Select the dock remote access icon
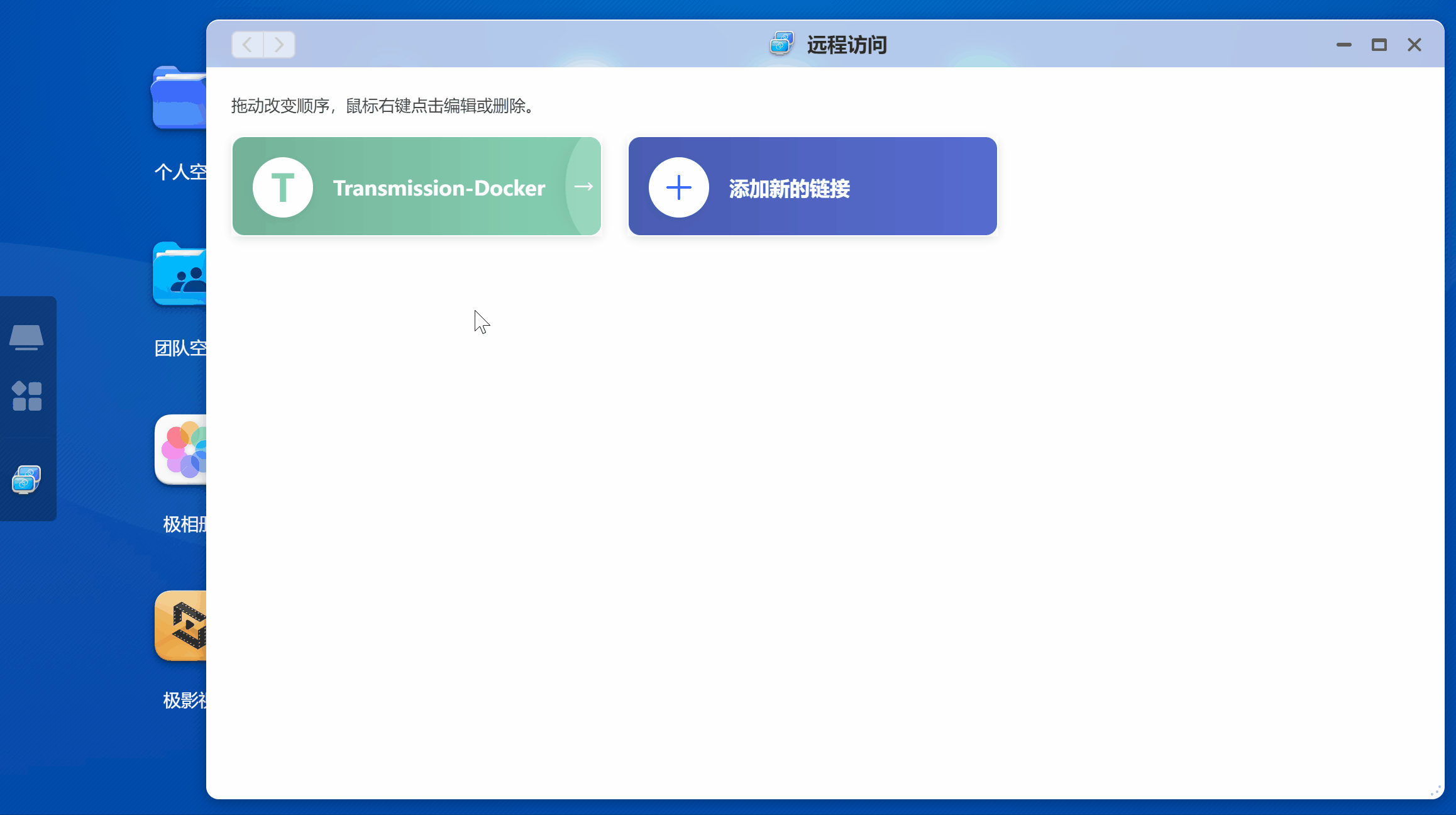Viewport: 1456px width, 815px height. (26, 480)
